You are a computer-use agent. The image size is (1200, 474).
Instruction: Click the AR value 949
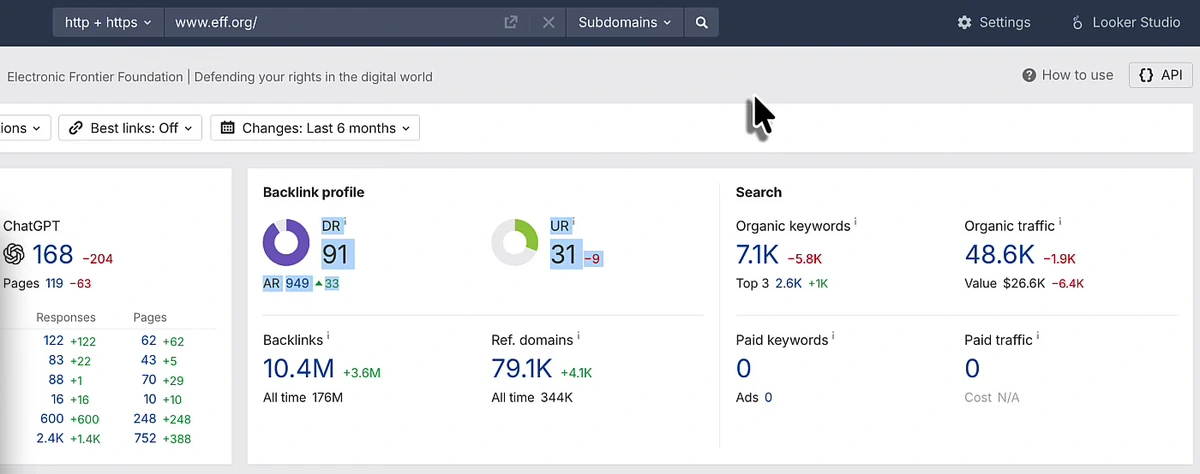click(x=297, y=284)
